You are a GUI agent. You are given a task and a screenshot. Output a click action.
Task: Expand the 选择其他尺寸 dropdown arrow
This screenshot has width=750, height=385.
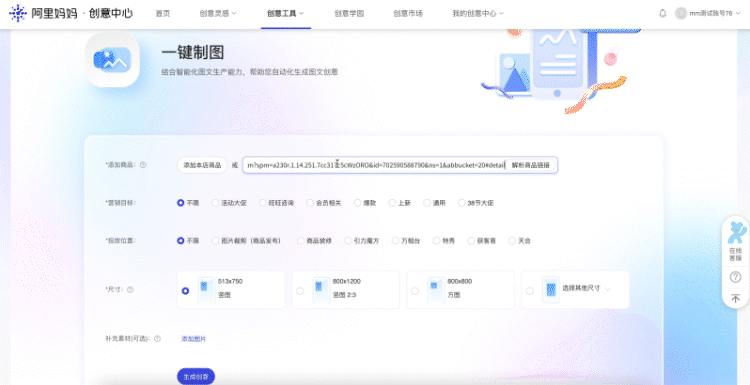click(607, 289)
